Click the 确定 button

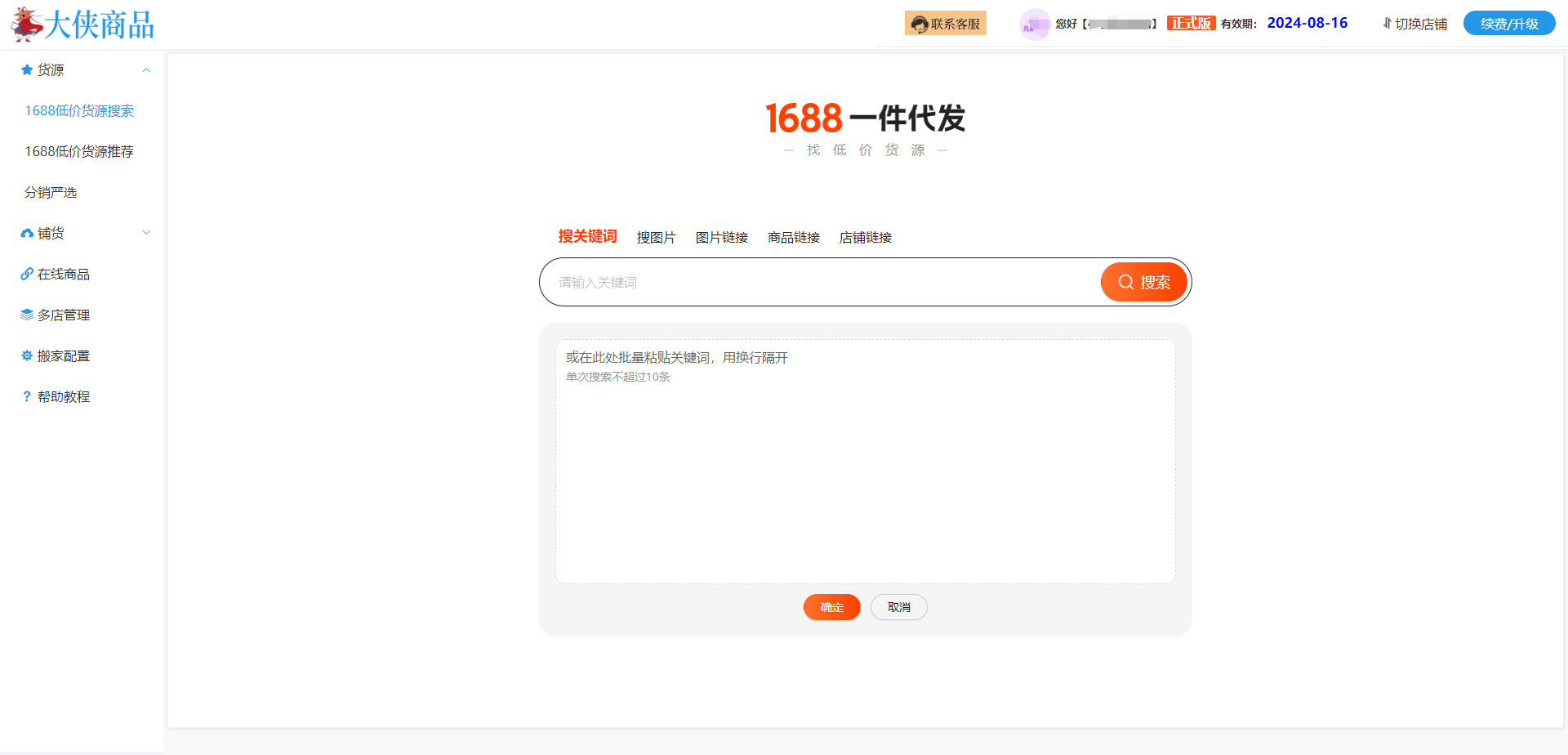(832, 607)
